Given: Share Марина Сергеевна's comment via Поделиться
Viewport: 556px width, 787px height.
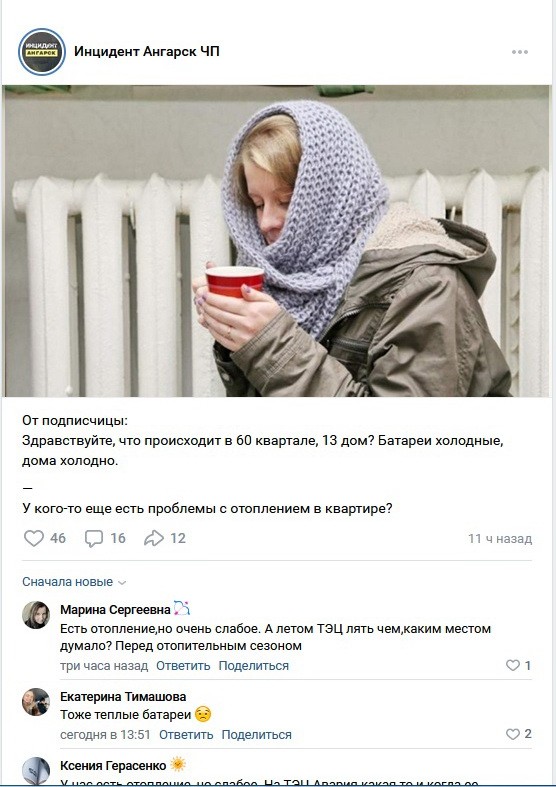Looking at the screenshot, I should [253, 666].
